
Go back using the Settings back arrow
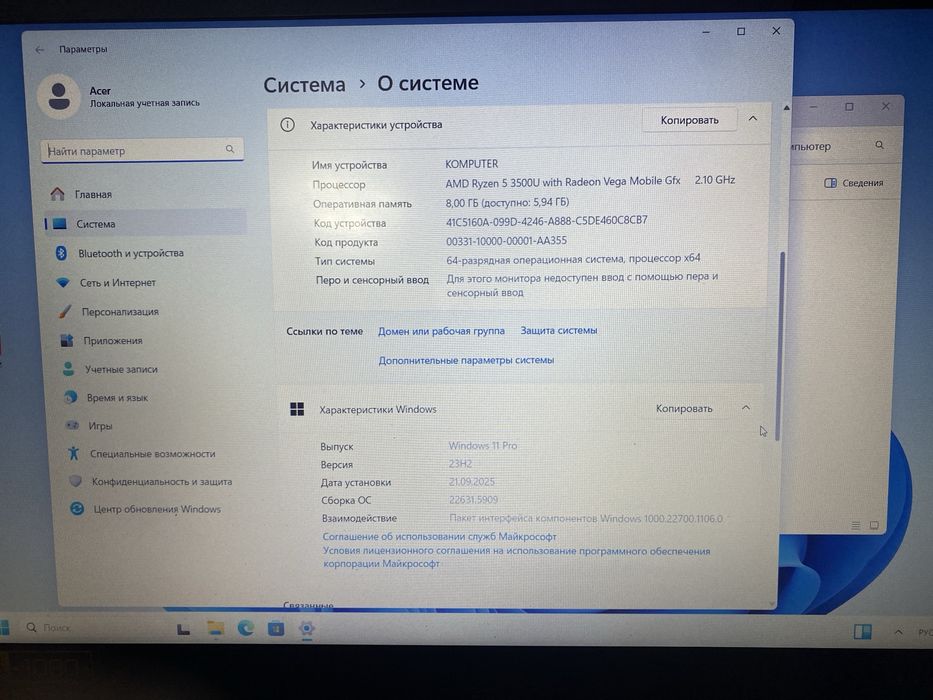[39, 50]
